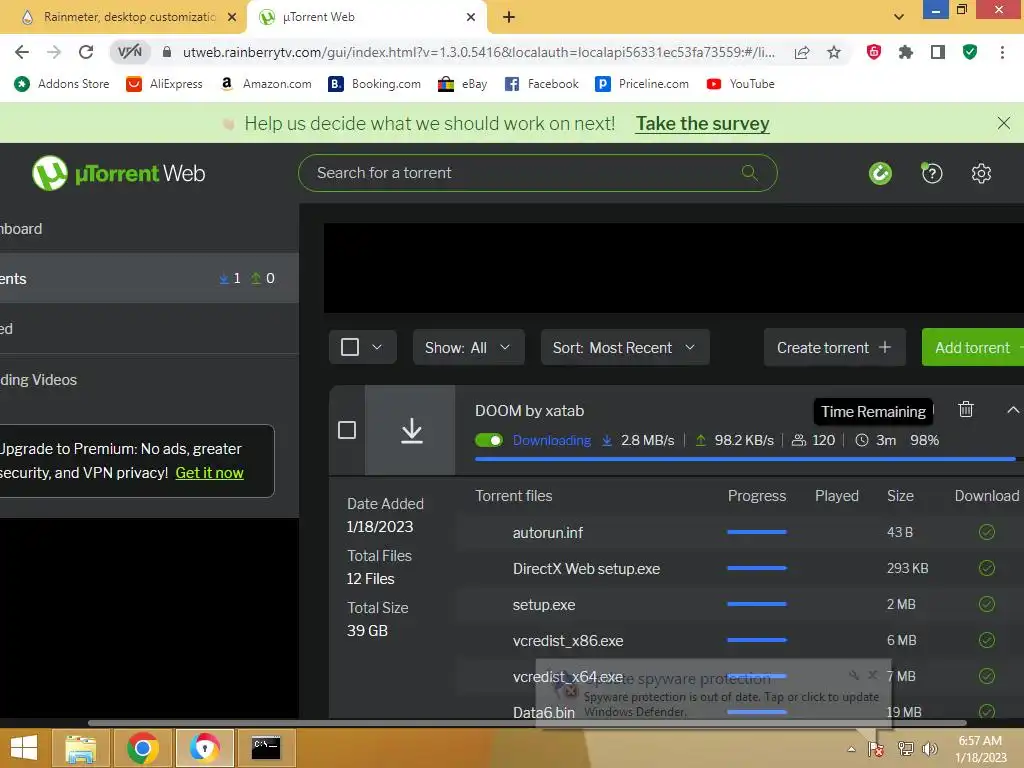Expand the select-all dropdown chevron
Viewport: 1024px width, 768px height.
(377, 347)
